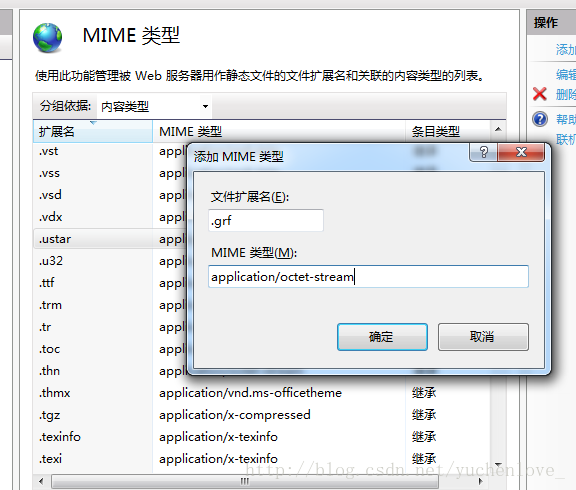Confirm with the 确定 button
This screenshot has height=490, width=576.
click(382, 337)
